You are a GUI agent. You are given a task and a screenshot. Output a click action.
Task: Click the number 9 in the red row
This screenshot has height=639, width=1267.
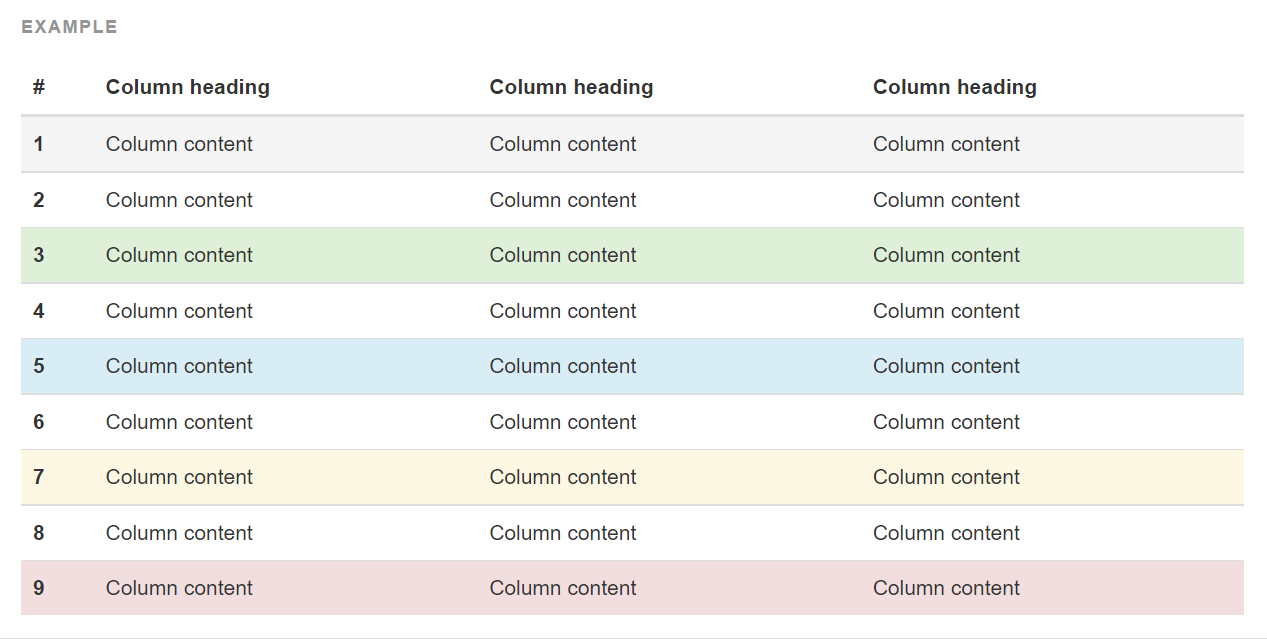(x=39, y=588)
